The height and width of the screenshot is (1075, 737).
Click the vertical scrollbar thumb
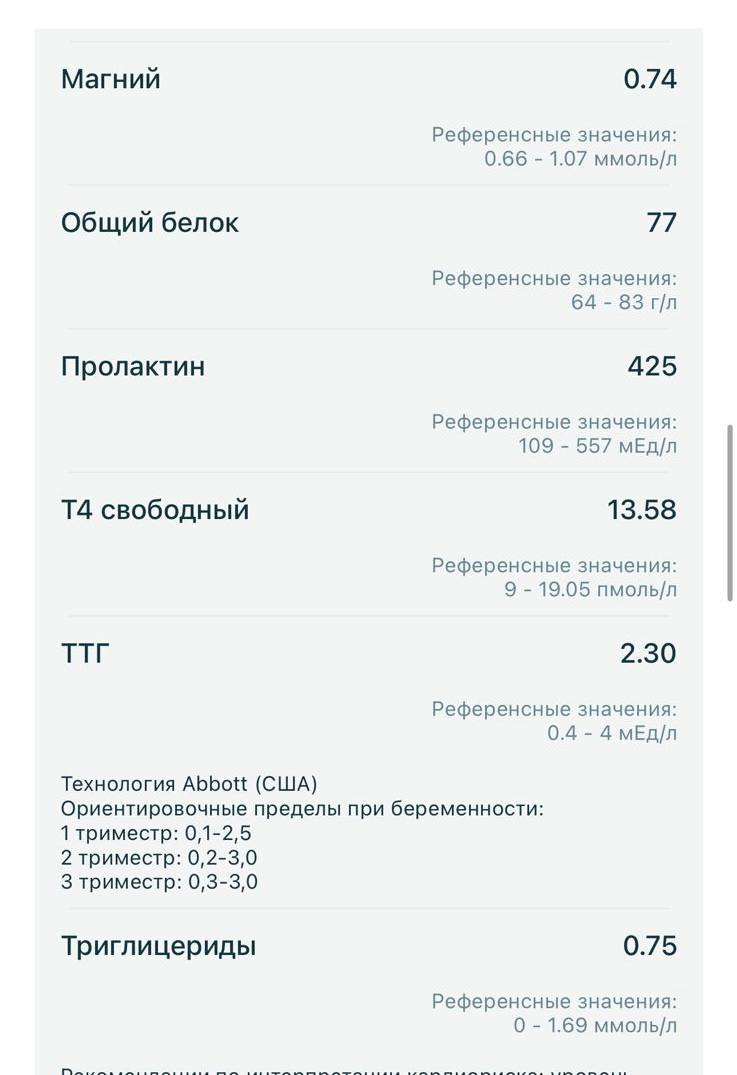click(730, 513)
